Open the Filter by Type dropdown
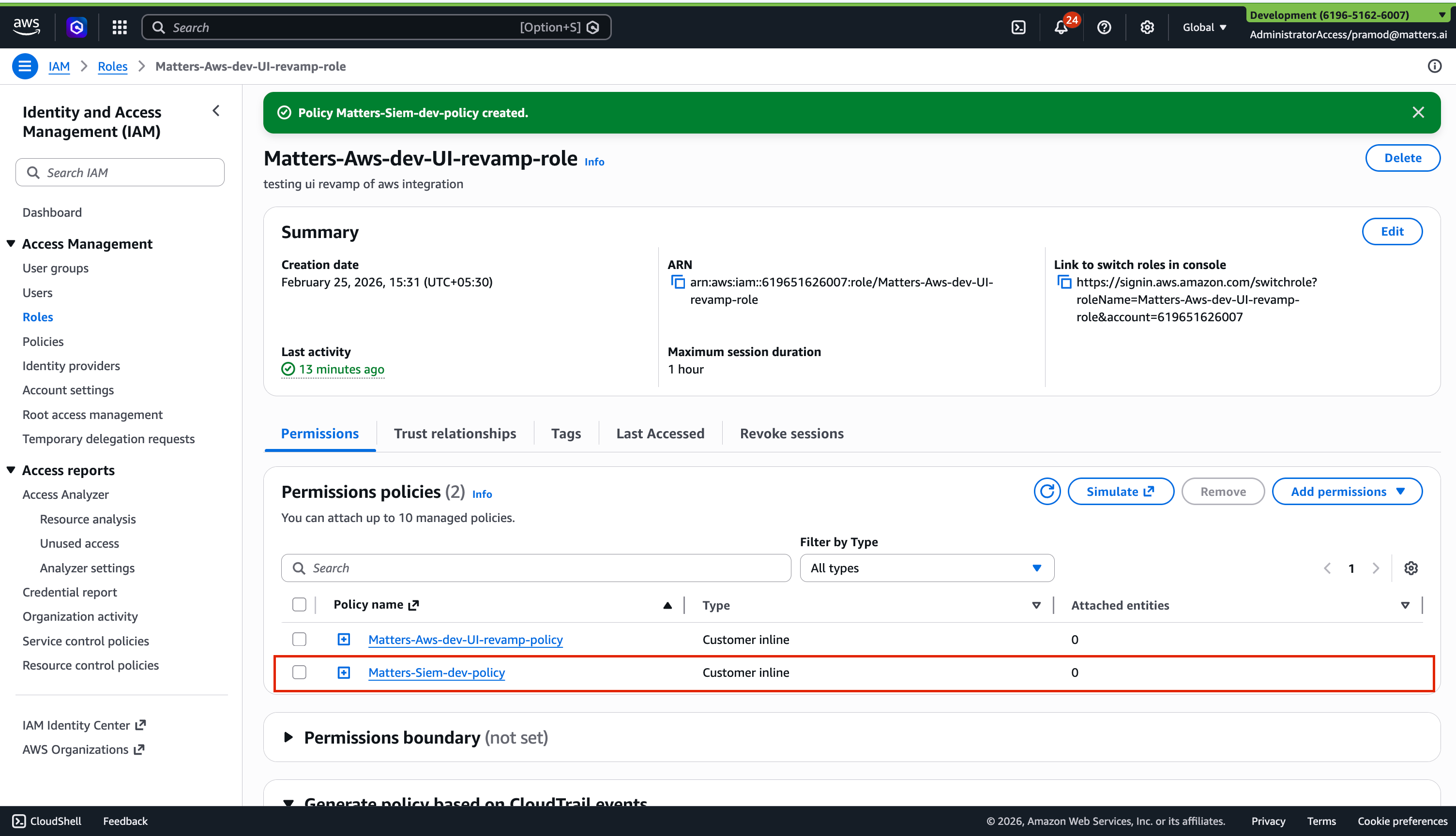The width and height of the screenshot is (1456, 836). click(926, 568)
